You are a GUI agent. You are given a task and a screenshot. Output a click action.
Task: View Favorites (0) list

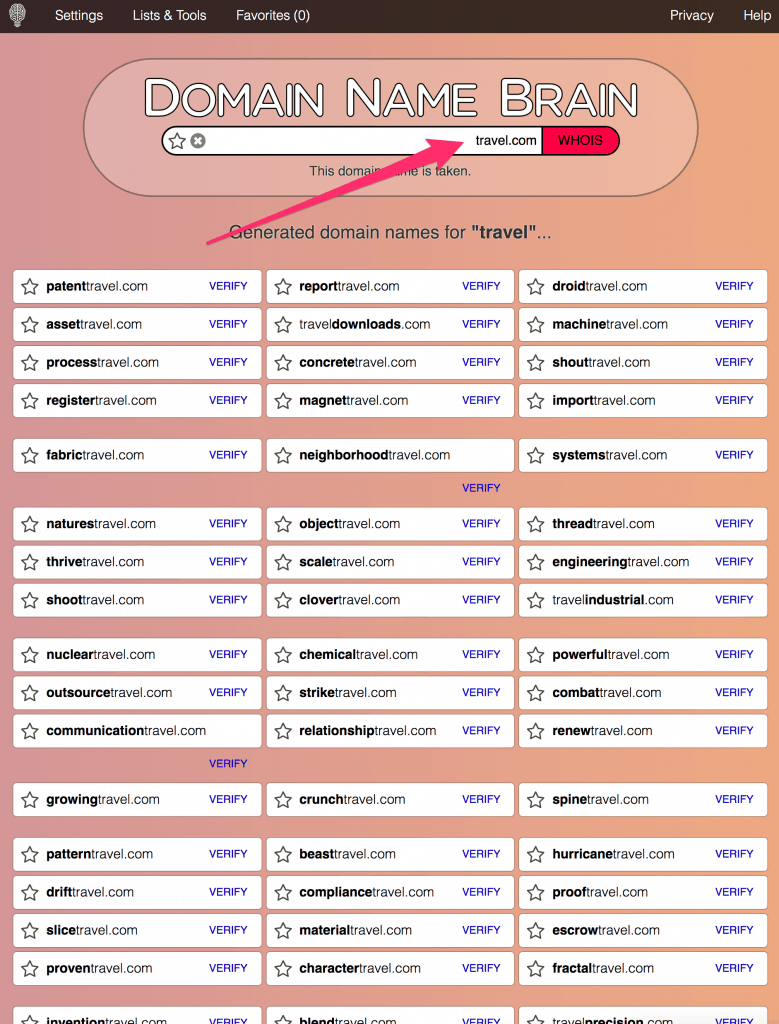273,15
